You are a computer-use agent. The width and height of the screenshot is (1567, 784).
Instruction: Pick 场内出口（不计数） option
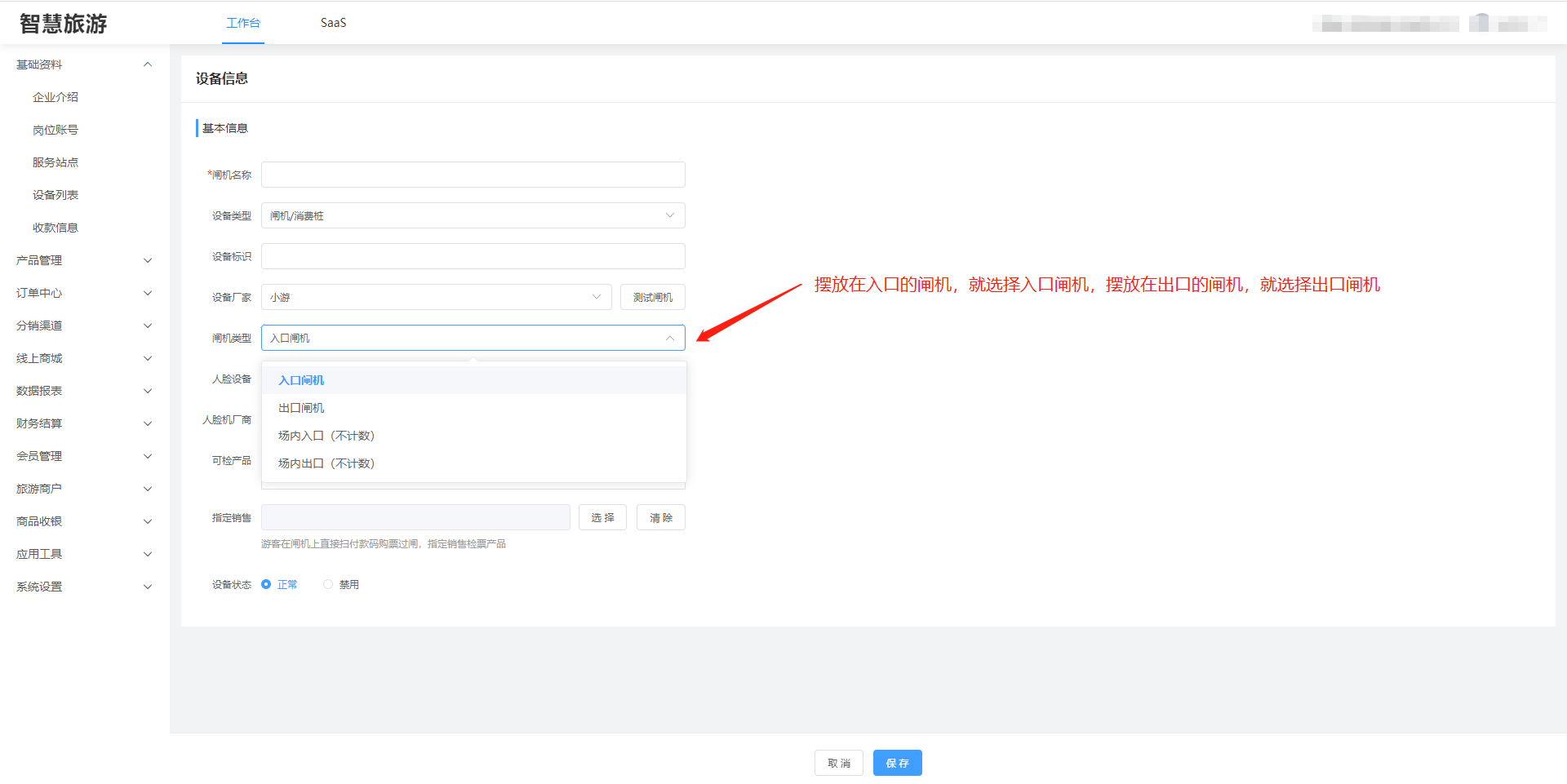coord(326,463)
